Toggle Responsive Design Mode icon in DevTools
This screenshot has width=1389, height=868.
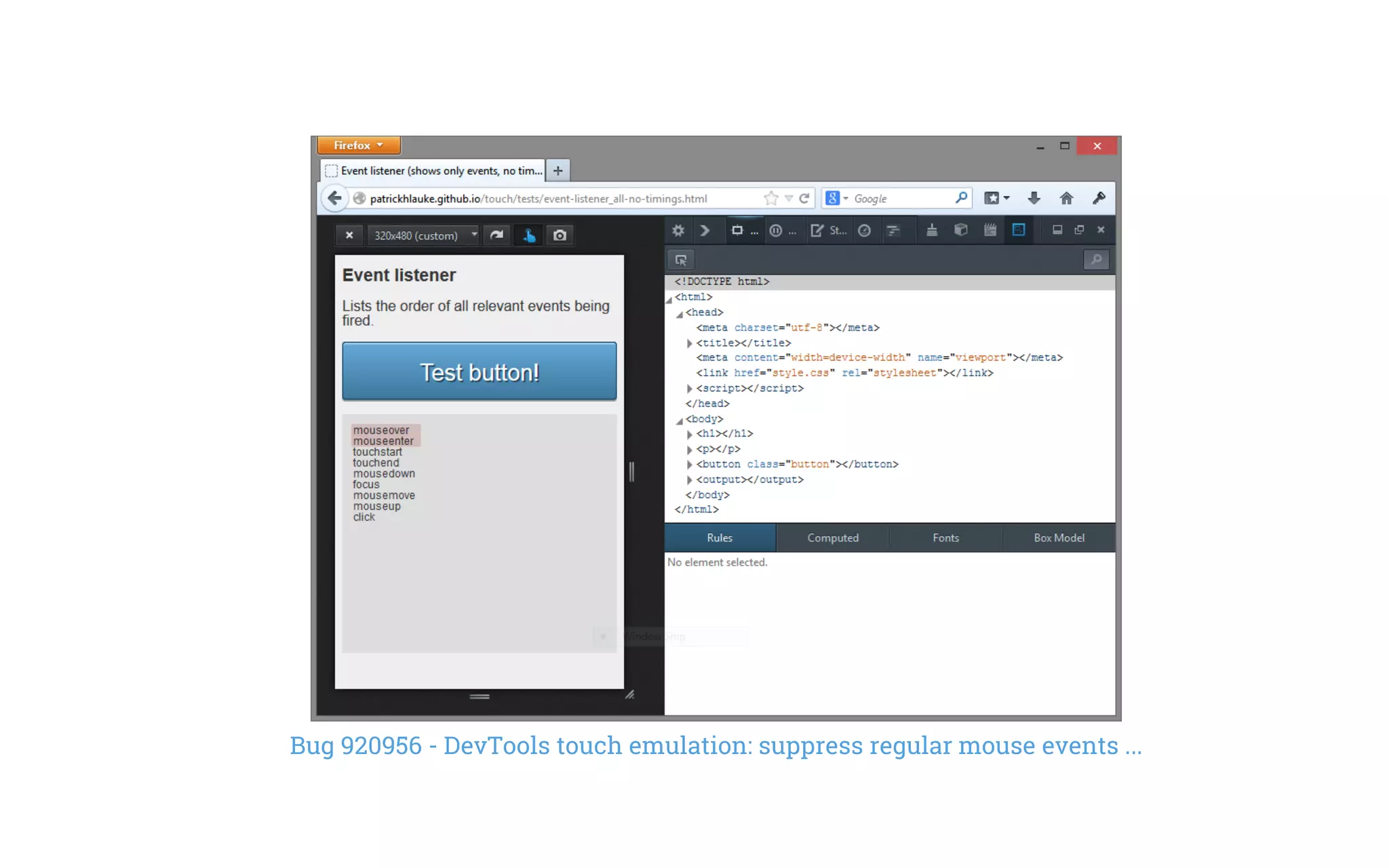pos(1019,231)
